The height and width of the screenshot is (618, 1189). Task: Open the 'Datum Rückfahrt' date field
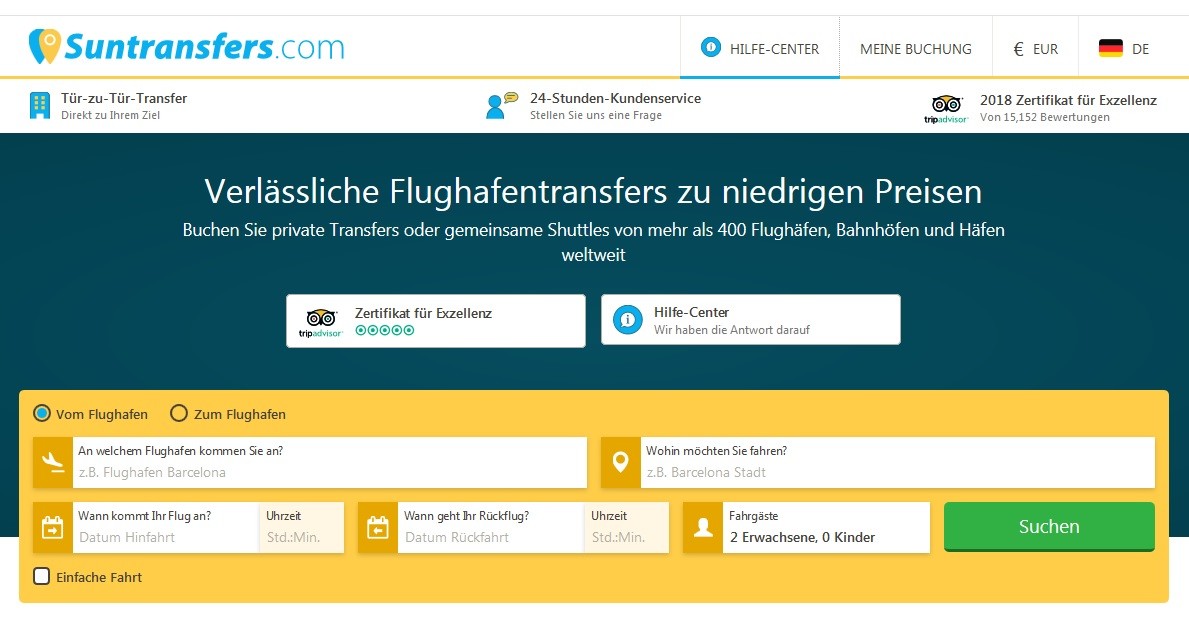point(491,527)
